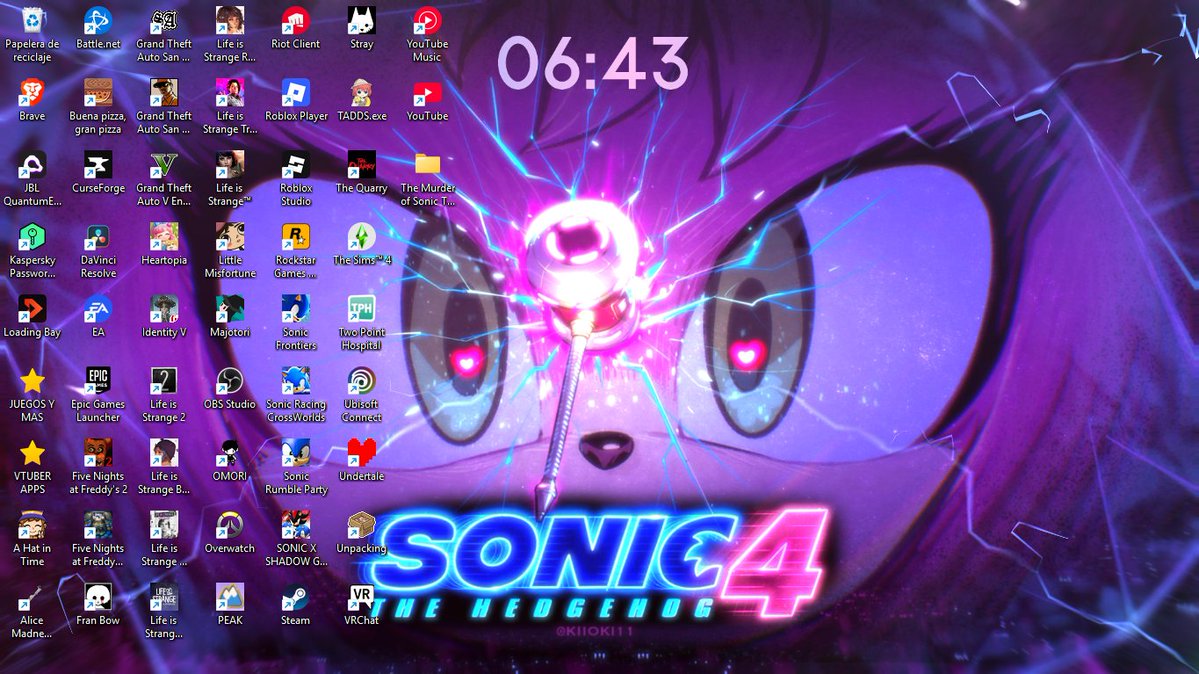
Task: Launch Battle.net from the desktop
Action: pos(98,21)
